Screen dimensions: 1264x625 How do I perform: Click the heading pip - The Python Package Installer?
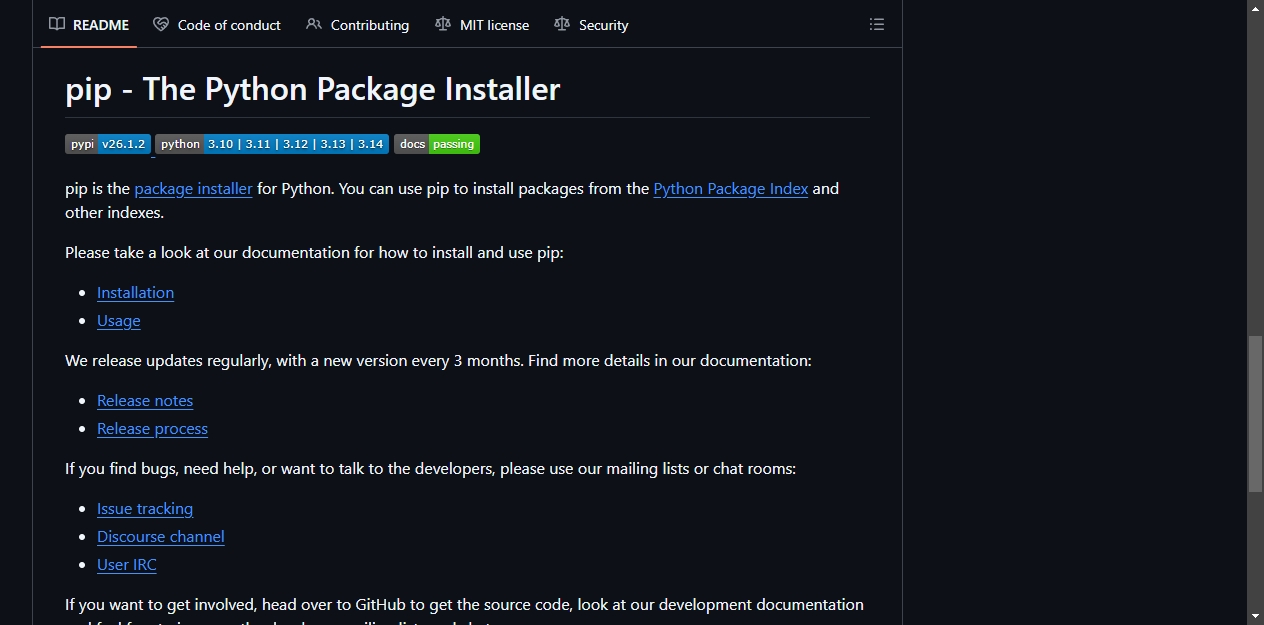[312, 89]
